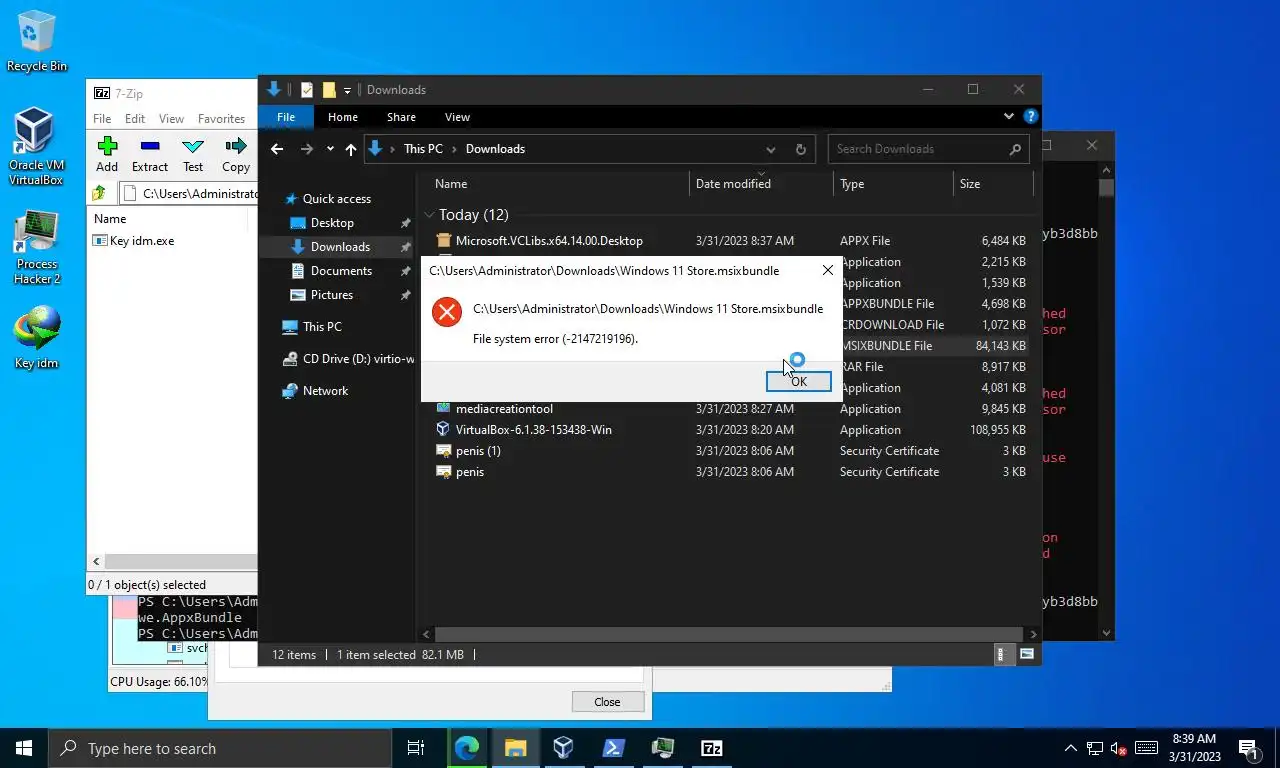
Task: Click the red error icon in dialog
Action: point(446,312)
